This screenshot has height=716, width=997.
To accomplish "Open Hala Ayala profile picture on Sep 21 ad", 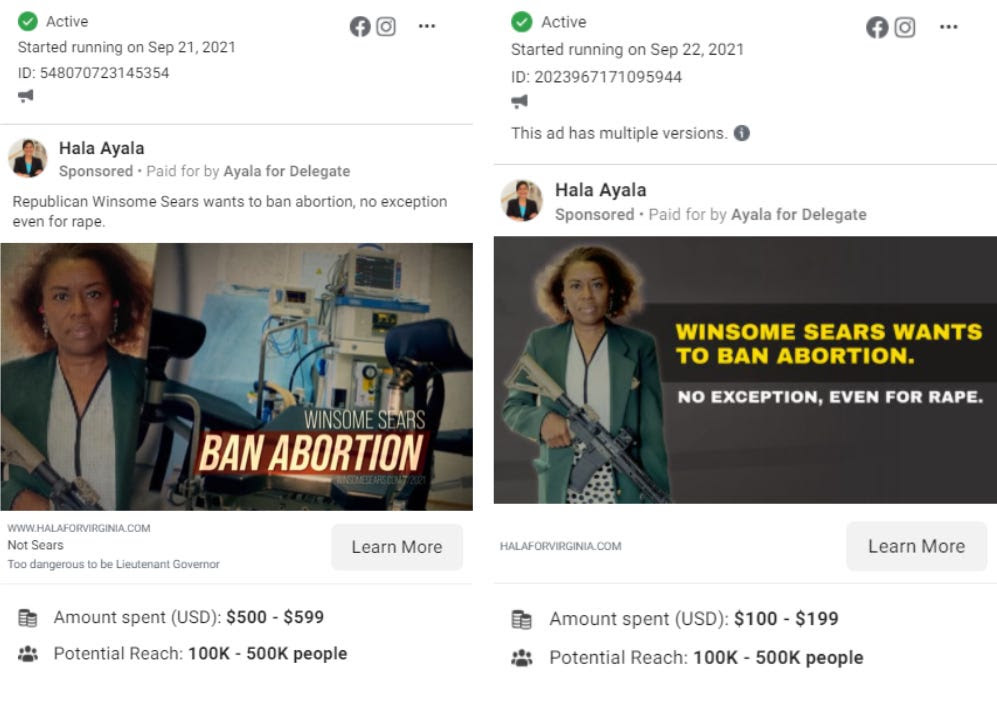I will point(27,158).
